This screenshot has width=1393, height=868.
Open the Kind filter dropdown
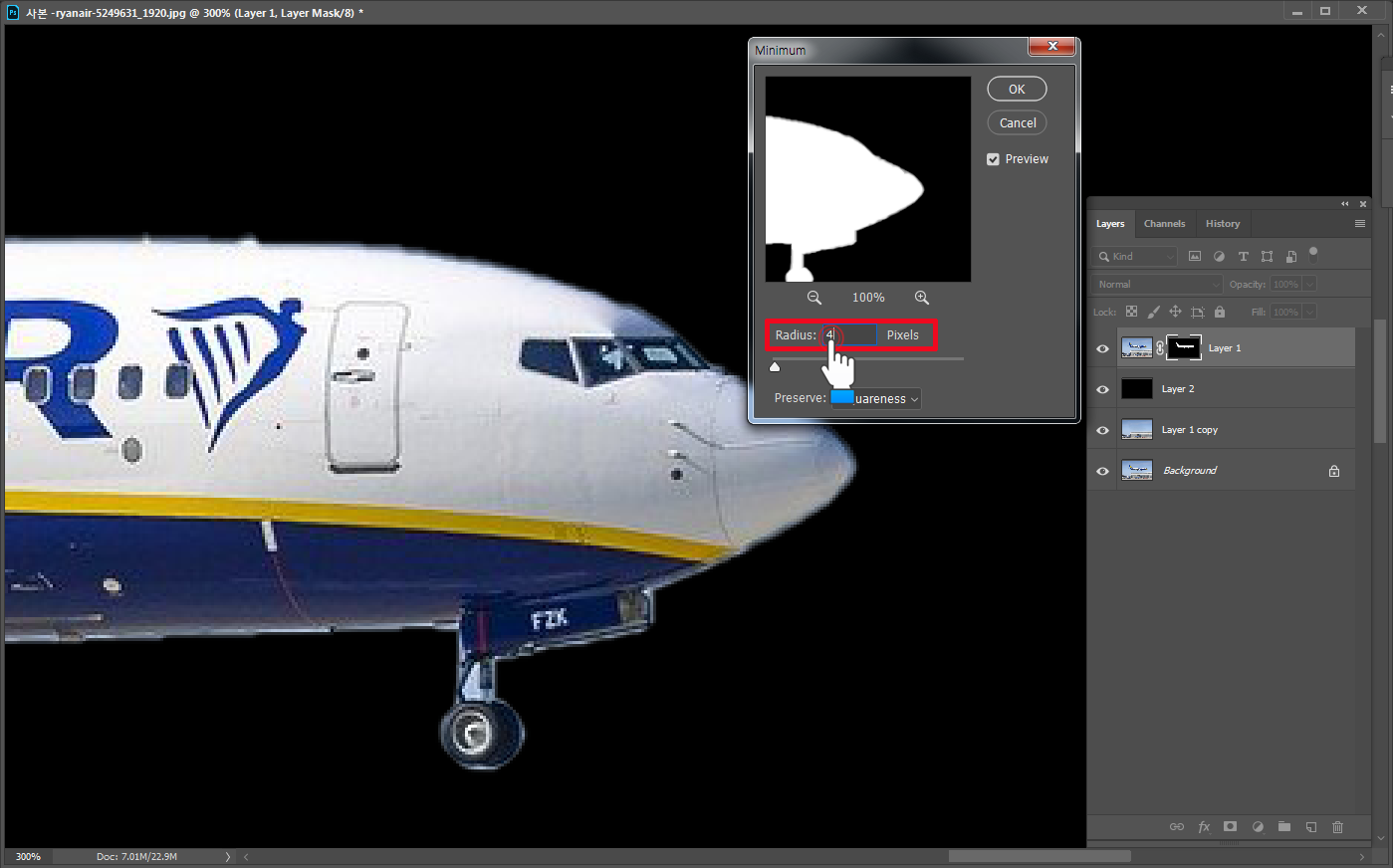(1136, 256)
